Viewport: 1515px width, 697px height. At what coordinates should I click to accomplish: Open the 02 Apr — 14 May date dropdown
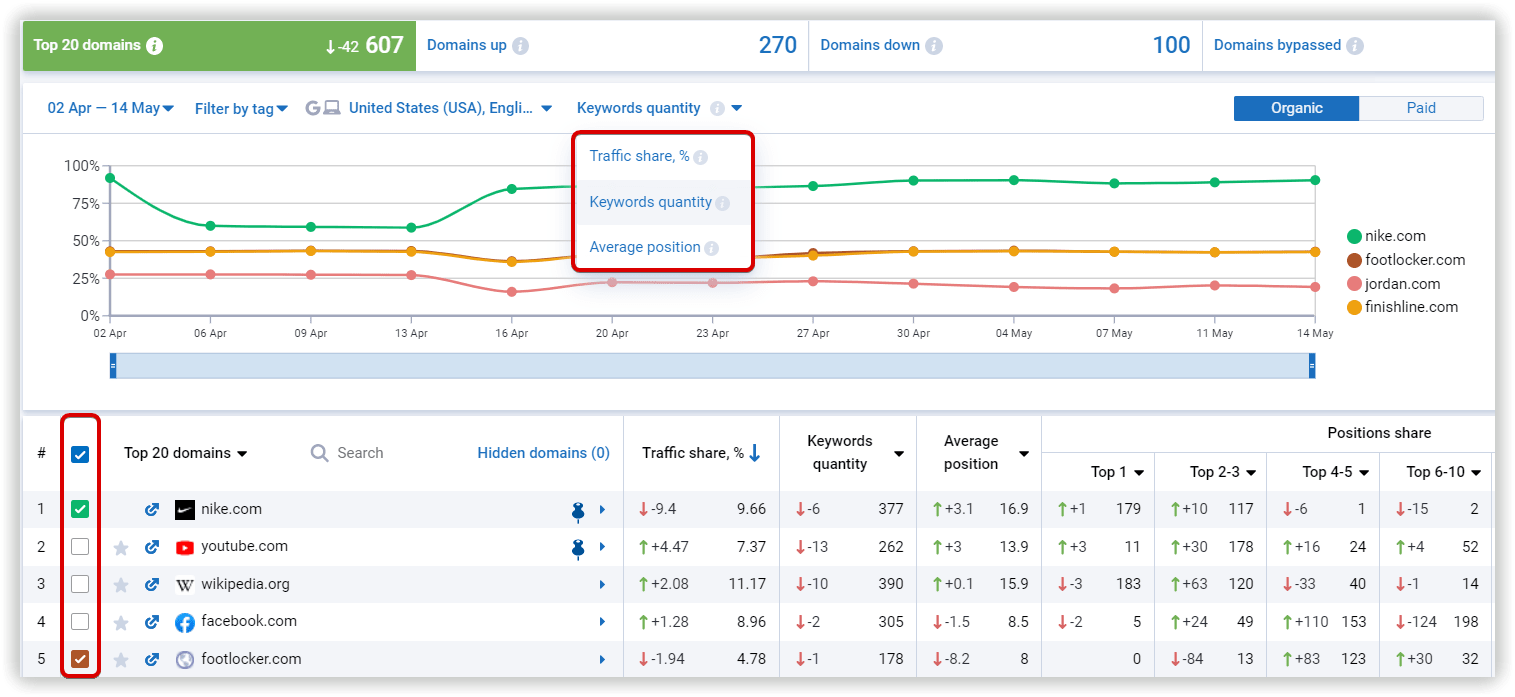pyautogui.click(x=111, y=108)
